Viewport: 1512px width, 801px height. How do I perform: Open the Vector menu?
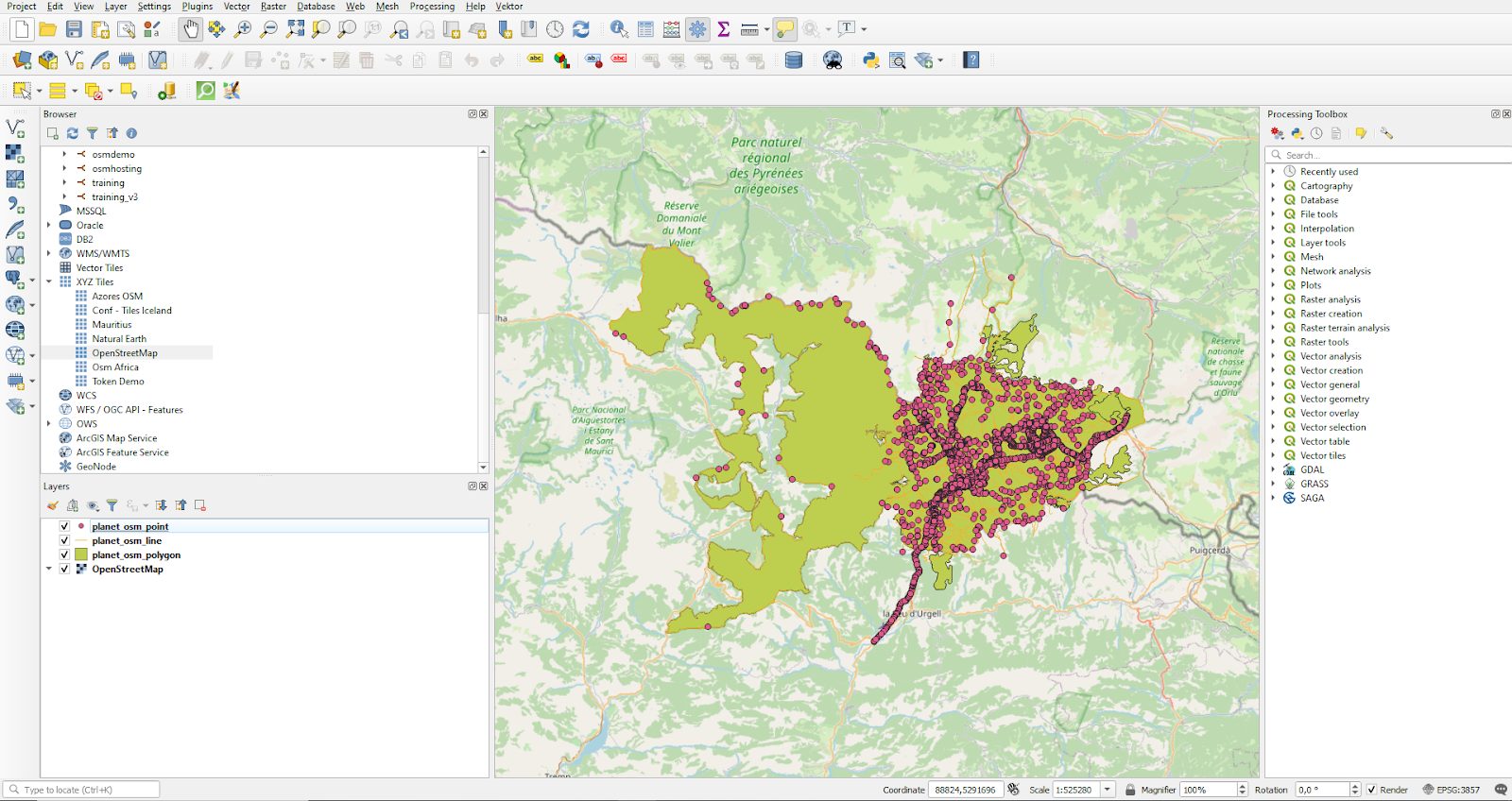236,7
